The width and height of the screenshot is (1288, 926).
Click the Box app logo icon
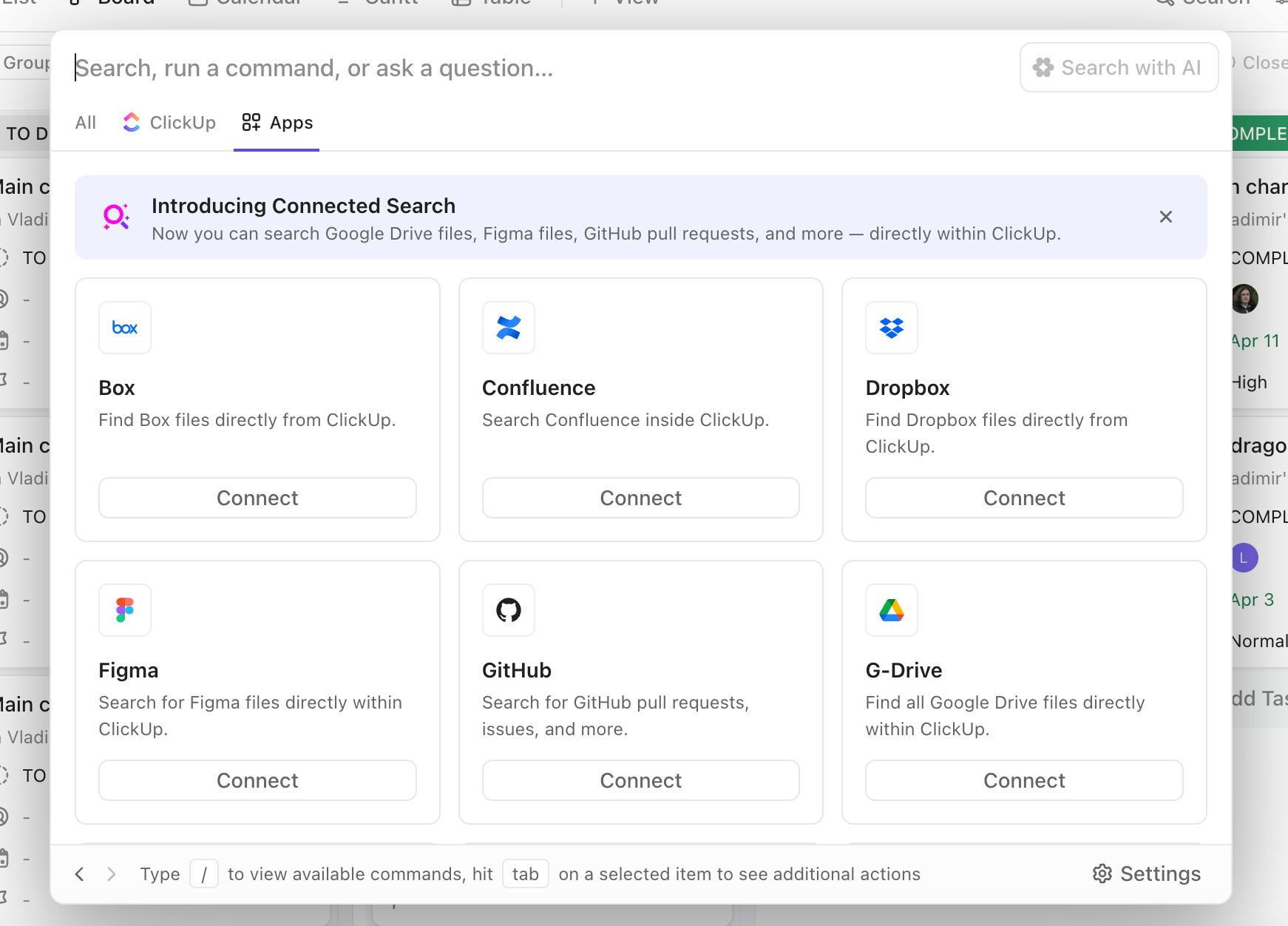pos(125,328)
